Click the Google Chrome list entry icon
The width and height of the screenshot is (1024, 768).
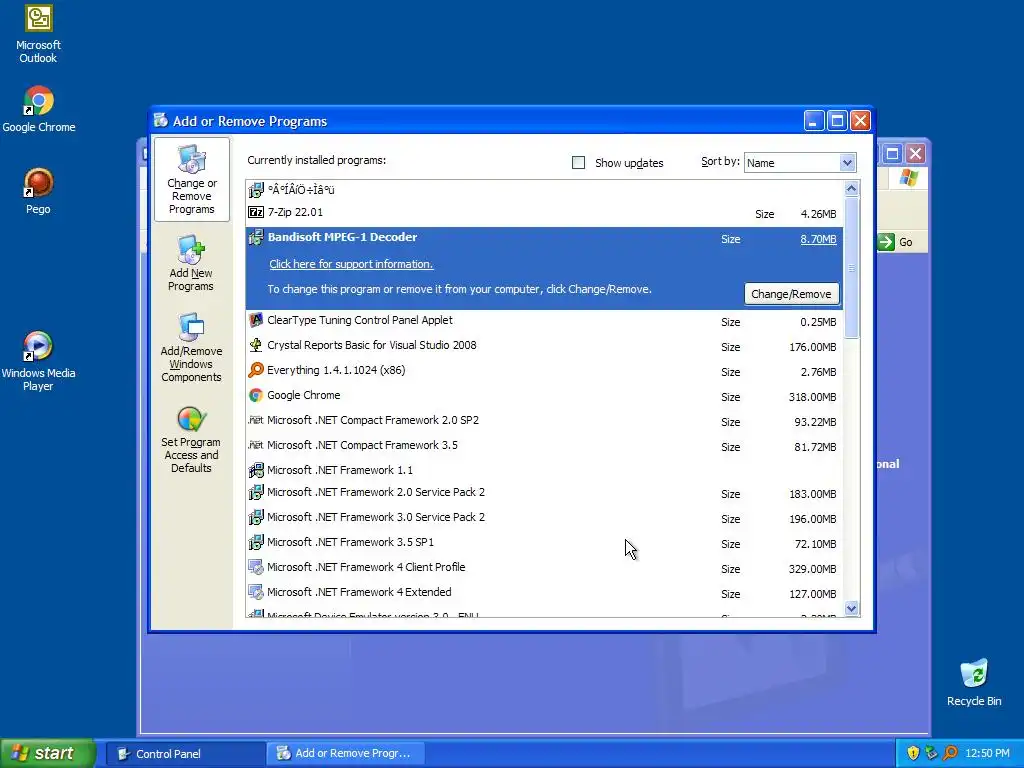click(x=256, y=395)
